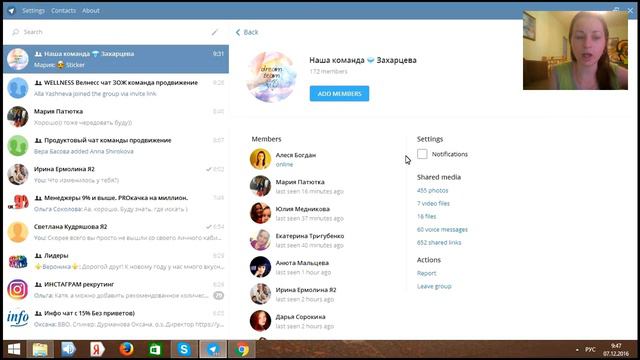This screenshot has height=360, width=640.
Task: Open the 7 video files link
Action: click(x=433, y=203)
